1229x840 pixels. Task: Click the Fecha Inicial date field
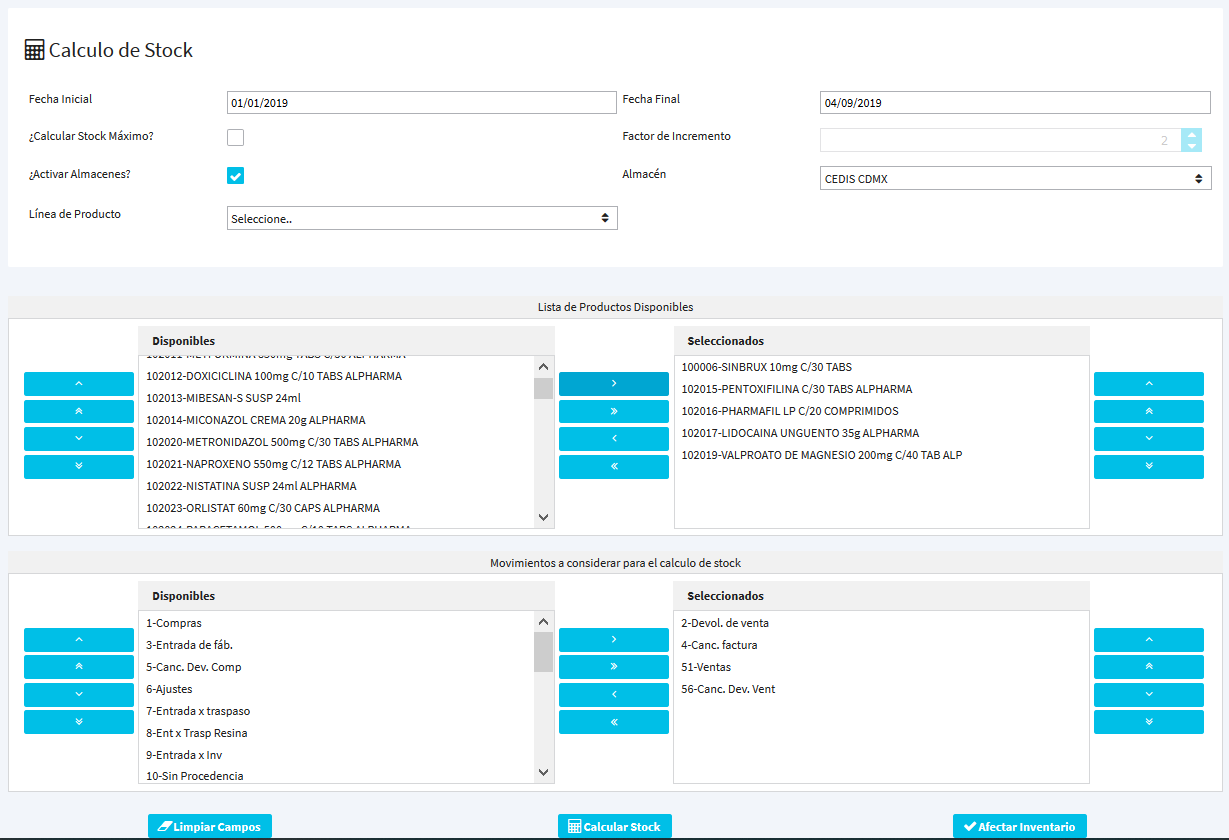click(x=421, y=103)
